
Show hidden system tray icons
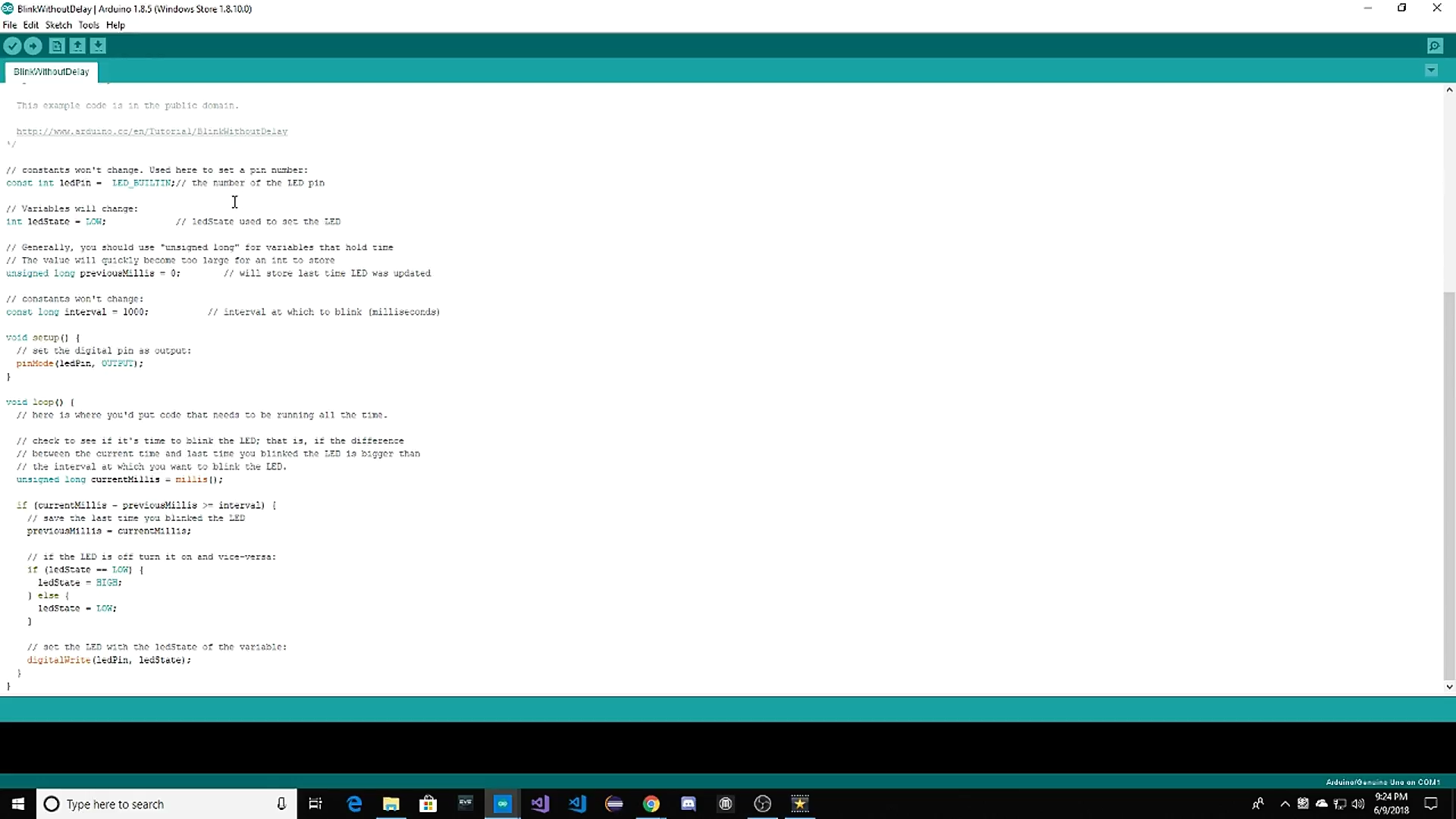click(1285, 804)
